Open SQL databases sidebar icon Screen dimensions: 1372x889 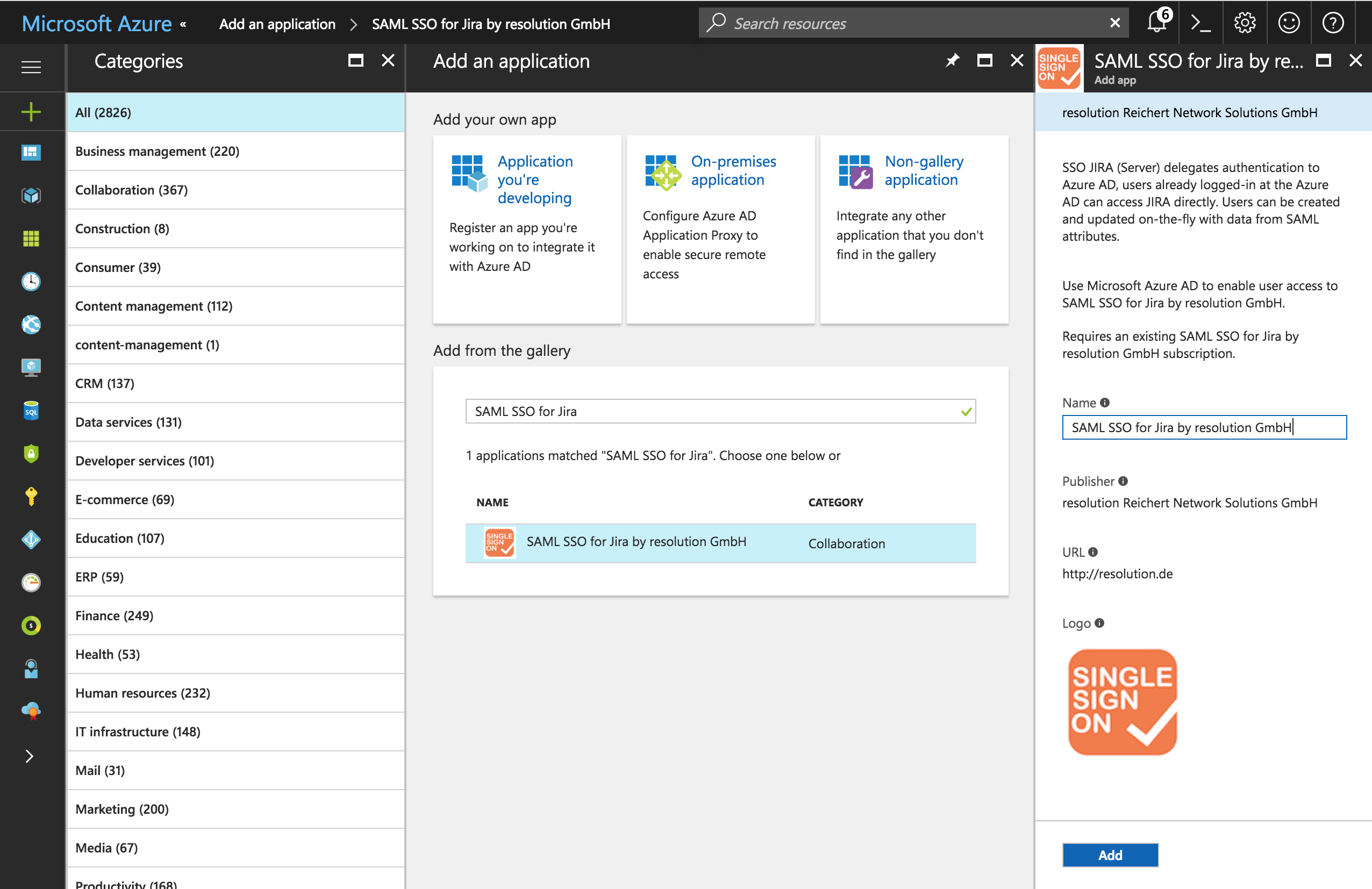pyautogui.click(x=31, y=411)
